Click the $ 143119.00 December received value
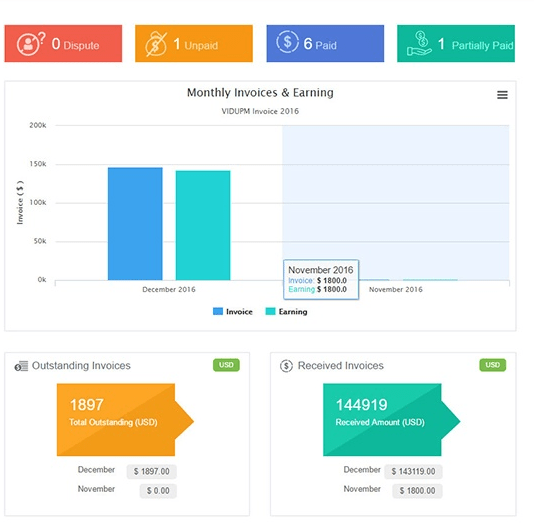Screen dimensions: 534x523 [x=413, y=472]
